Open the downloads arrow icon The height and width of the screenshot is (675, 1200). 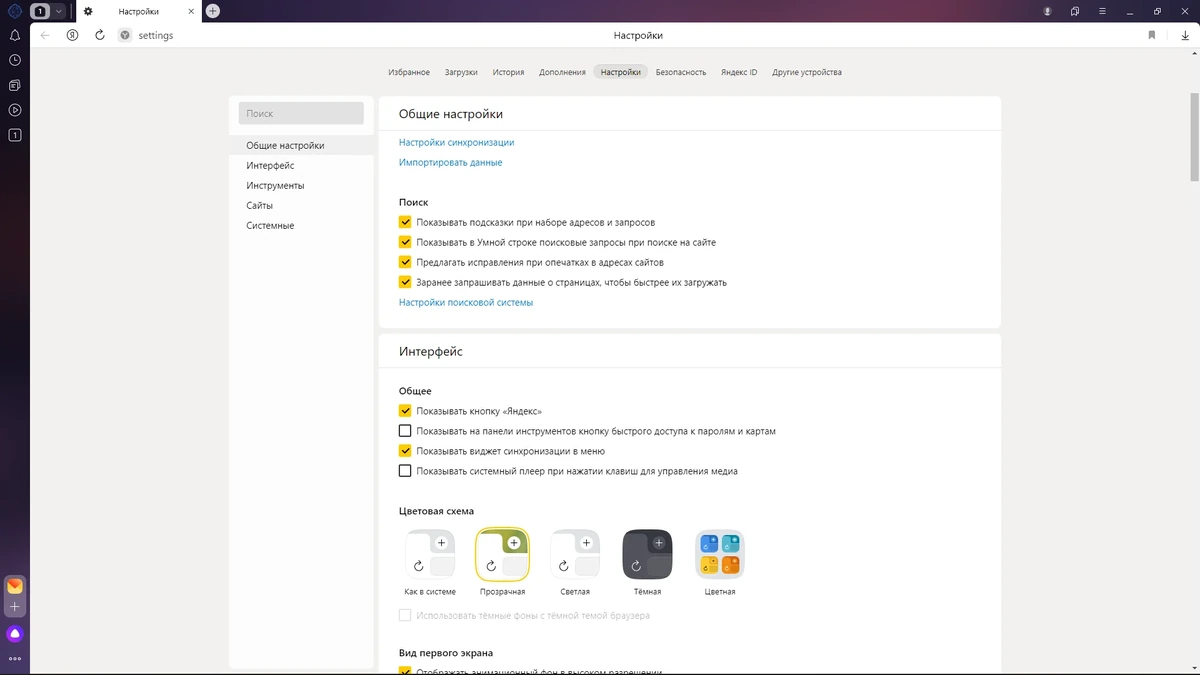point(1185,35)
